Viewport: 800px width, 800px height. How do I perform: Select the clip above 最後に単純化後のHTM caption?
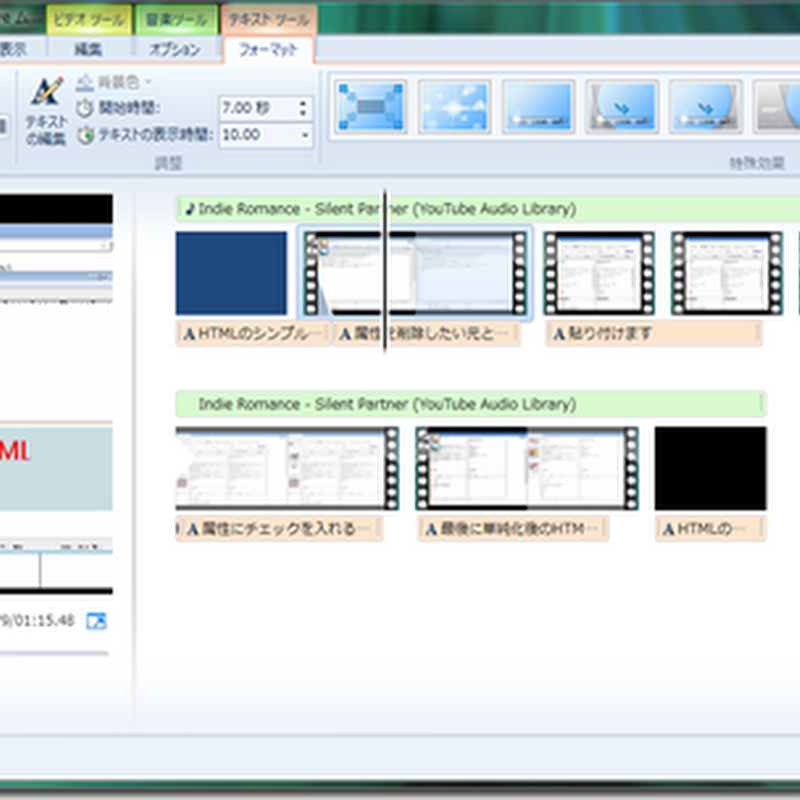click(x=527, y=468)
